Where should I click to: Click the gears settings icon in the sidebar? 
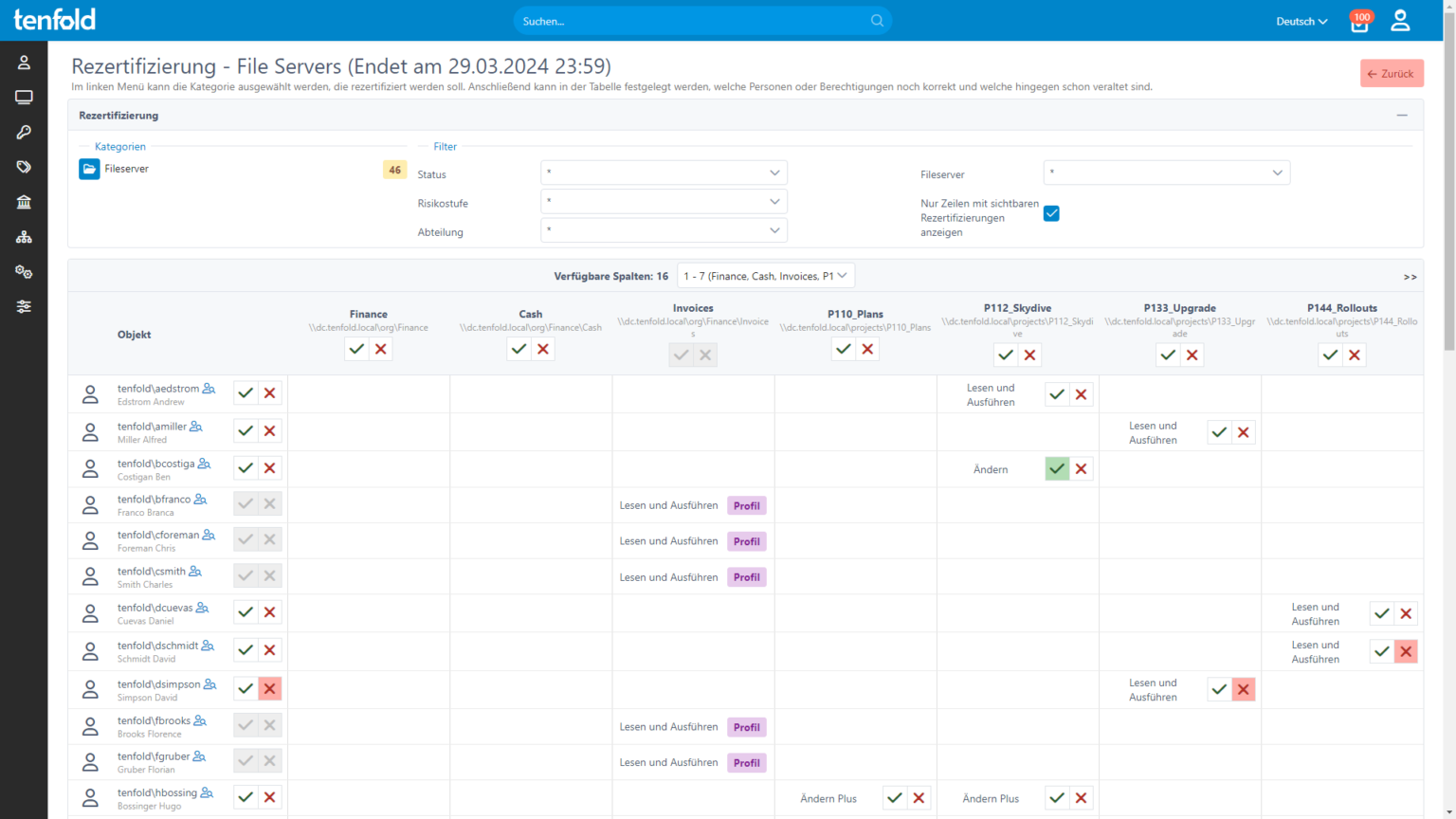click(x=24, y=271)
